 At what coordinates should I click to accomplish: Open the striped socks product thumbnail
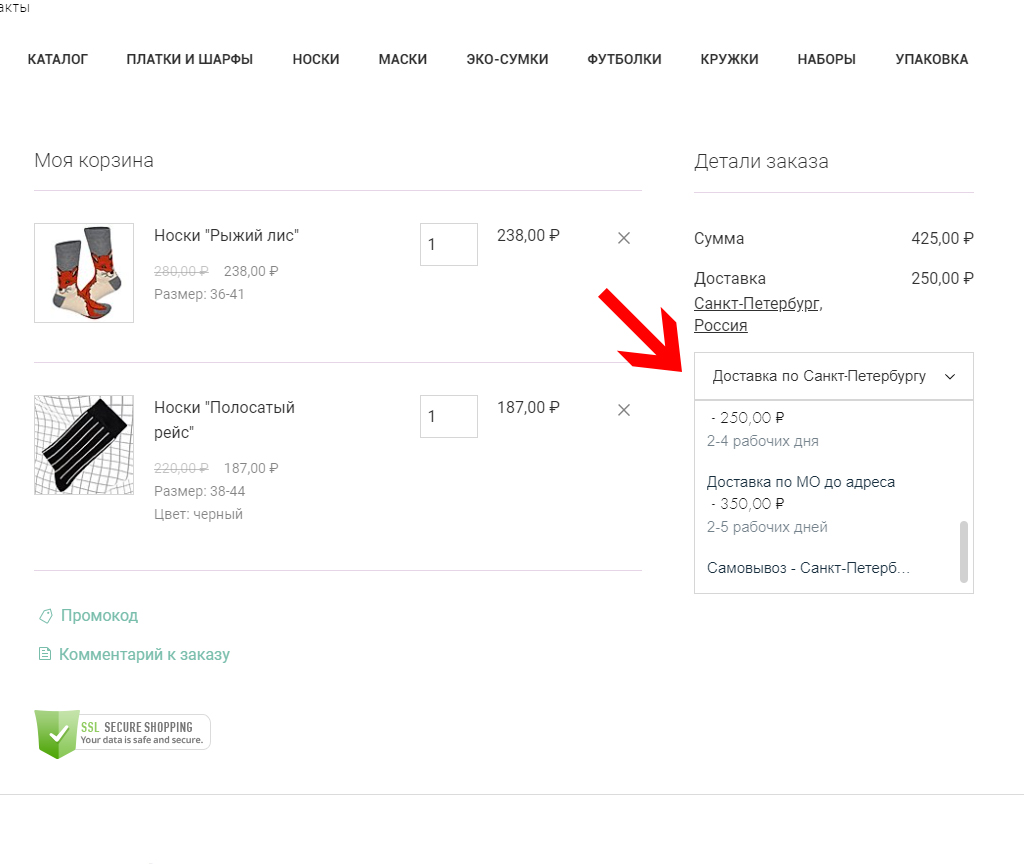[84, 445]
